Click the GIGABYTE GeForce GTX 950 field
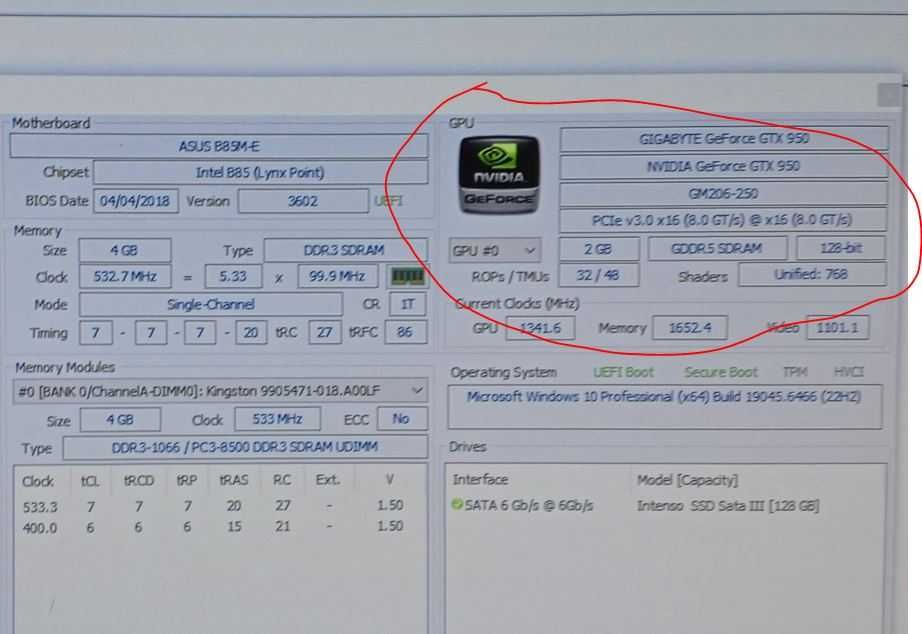Screen dimensions: 922x634 [724, 139]
